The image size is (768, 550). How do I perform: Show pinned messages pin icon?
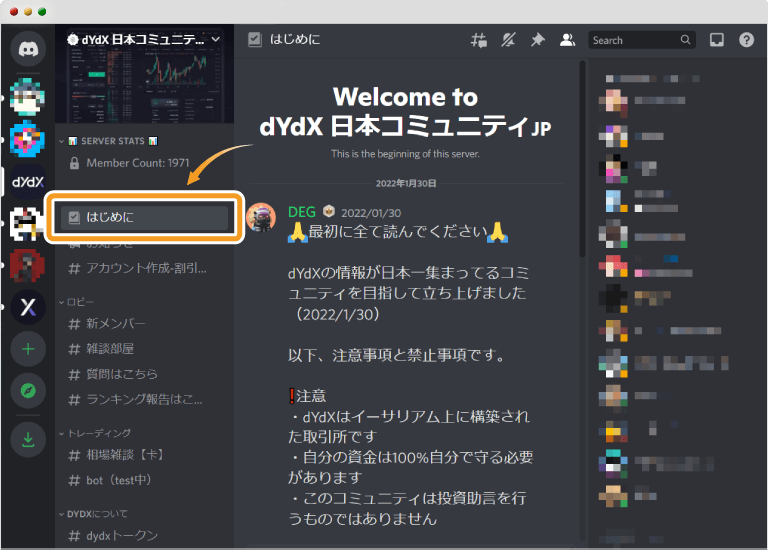538,40
